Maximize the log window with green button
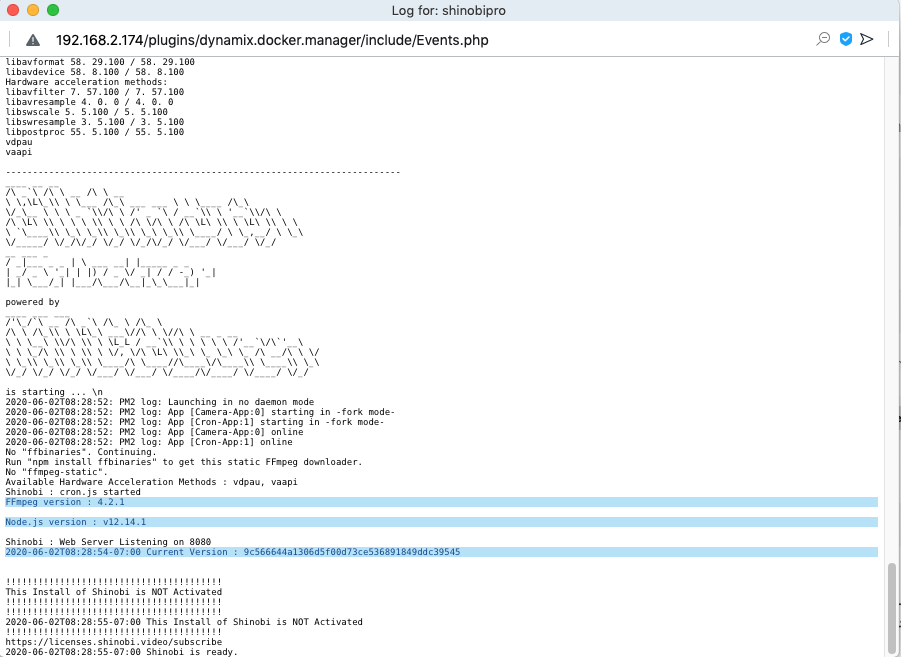901x657 pixels. coord(53,10)
